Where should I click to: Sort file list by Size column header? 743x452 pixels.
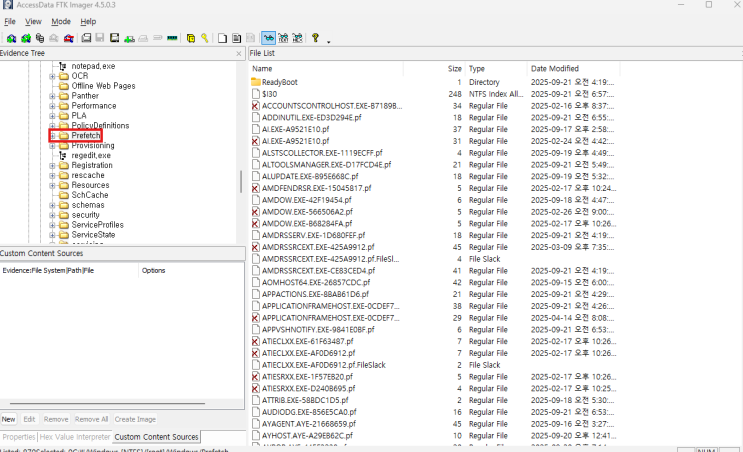point(434,69)
